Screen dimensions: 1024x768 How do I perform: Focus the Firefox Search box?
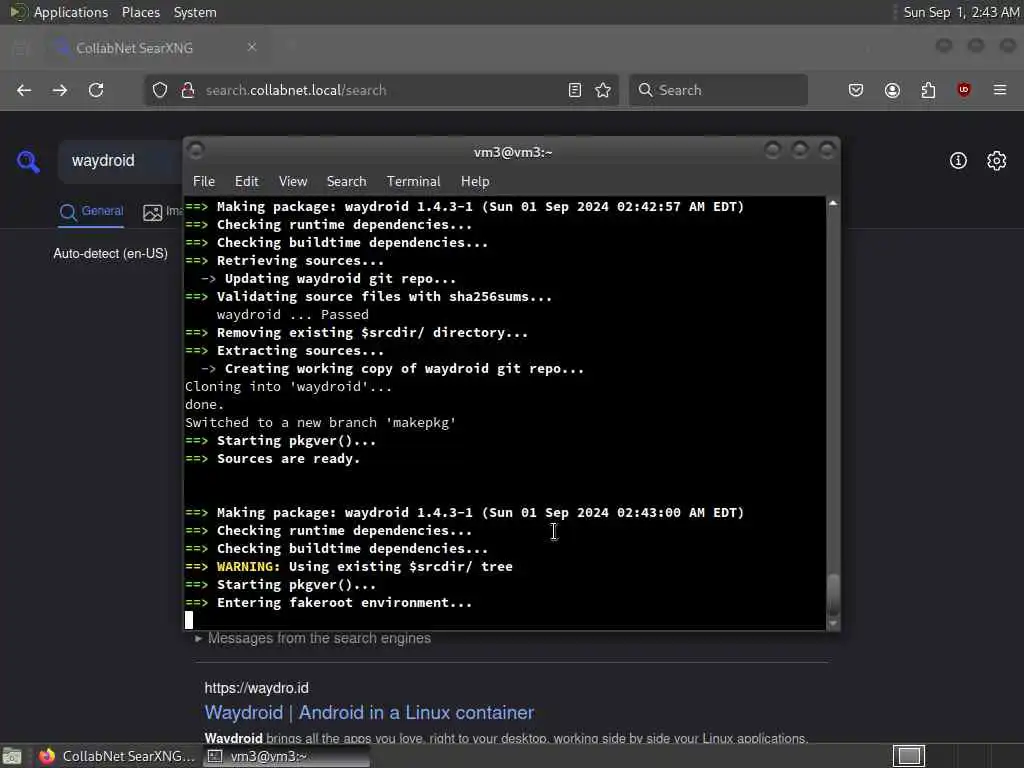coord(718,90)
